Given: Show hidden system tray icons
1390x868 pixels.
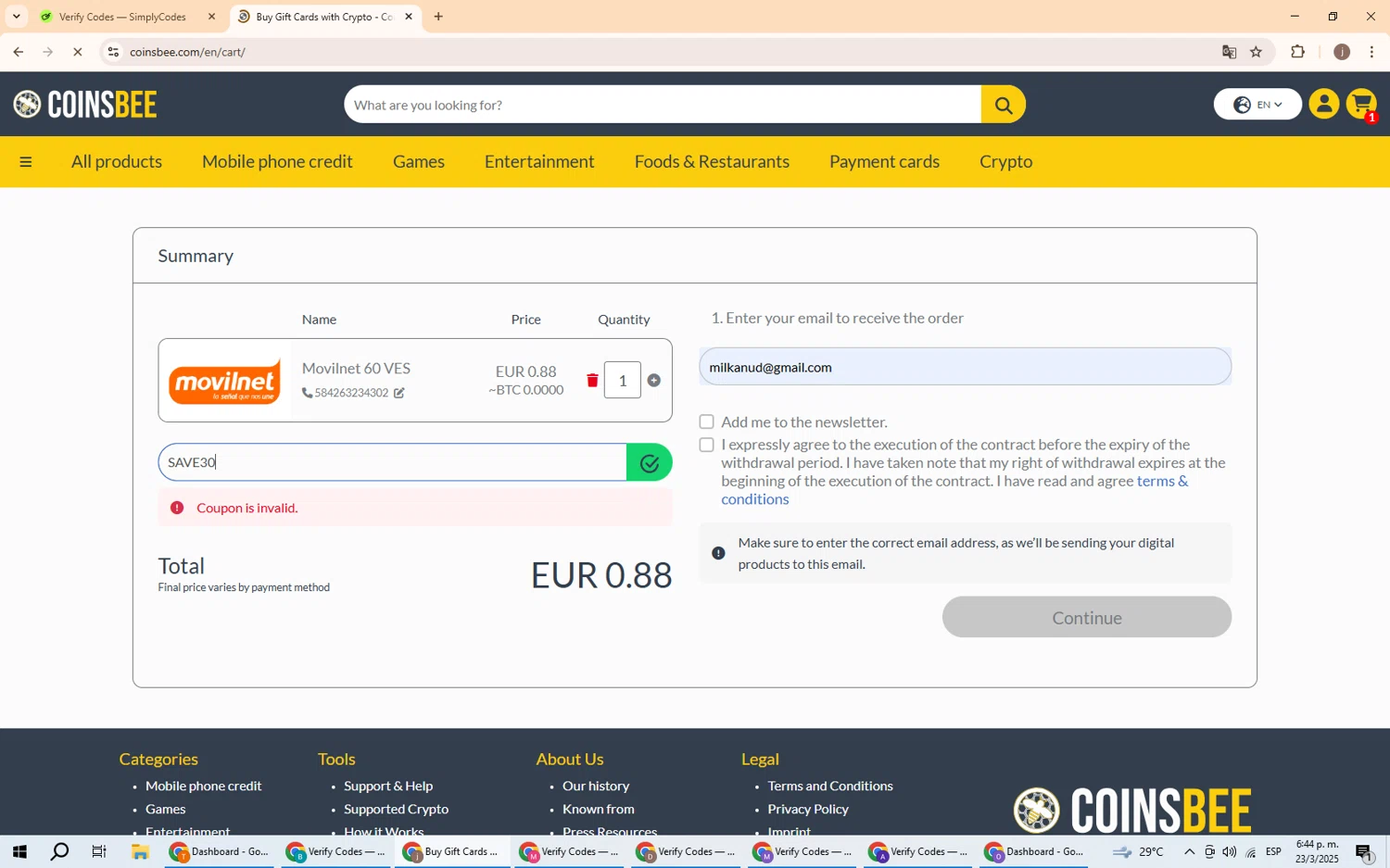Looking at the screenshot, I should (x=1190, y=852).
